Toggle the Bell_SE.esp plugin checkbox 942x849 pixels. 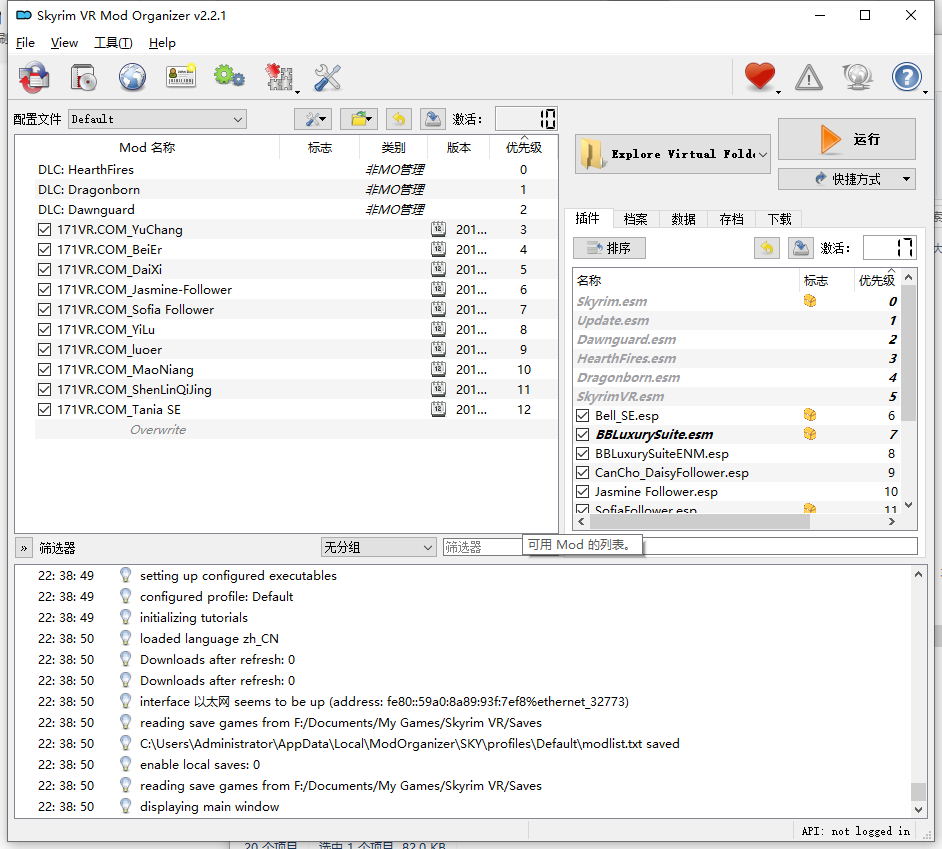pos(583,416)
